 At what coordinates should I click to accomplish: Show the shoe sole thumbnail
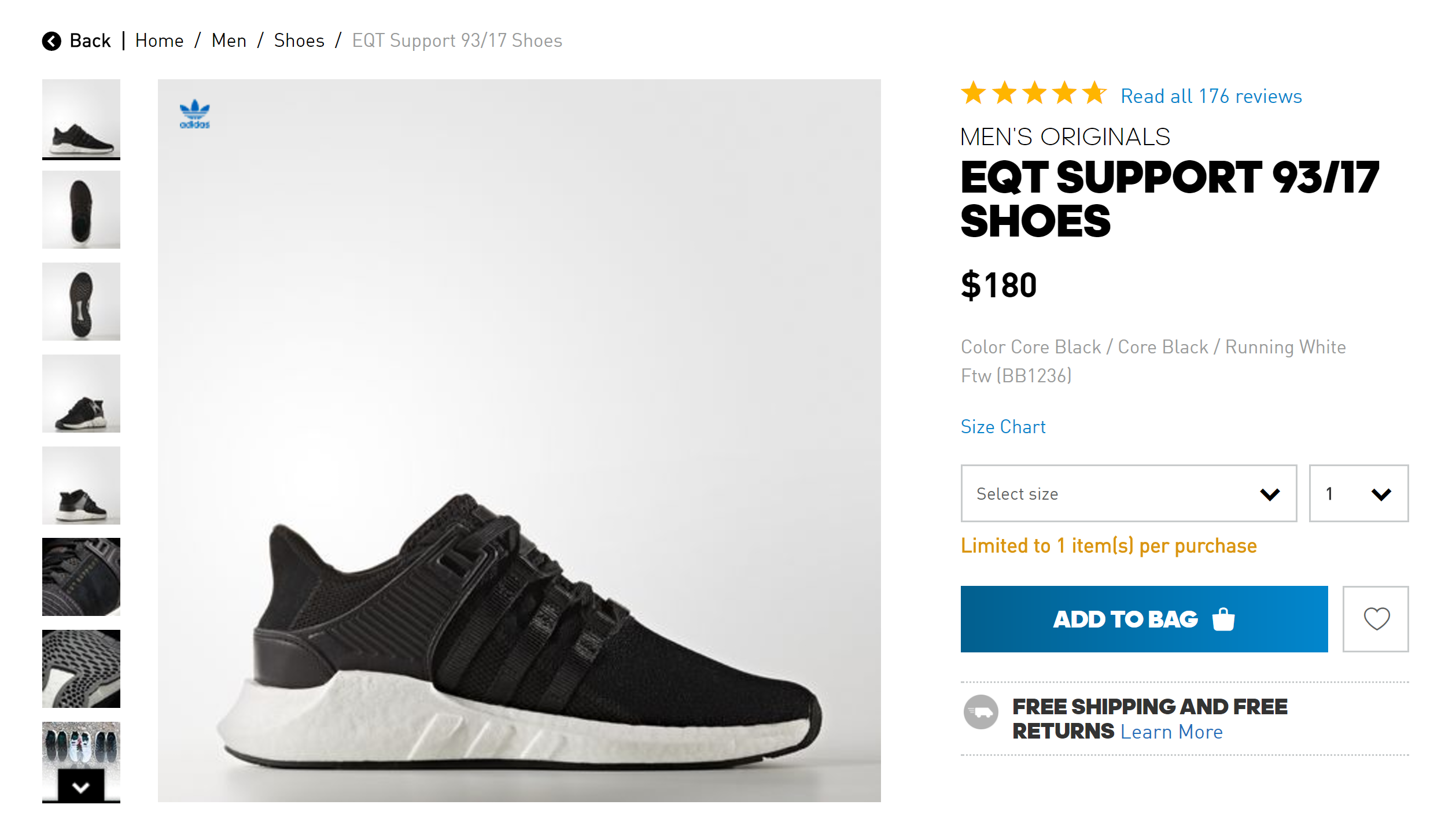[81, 301]
